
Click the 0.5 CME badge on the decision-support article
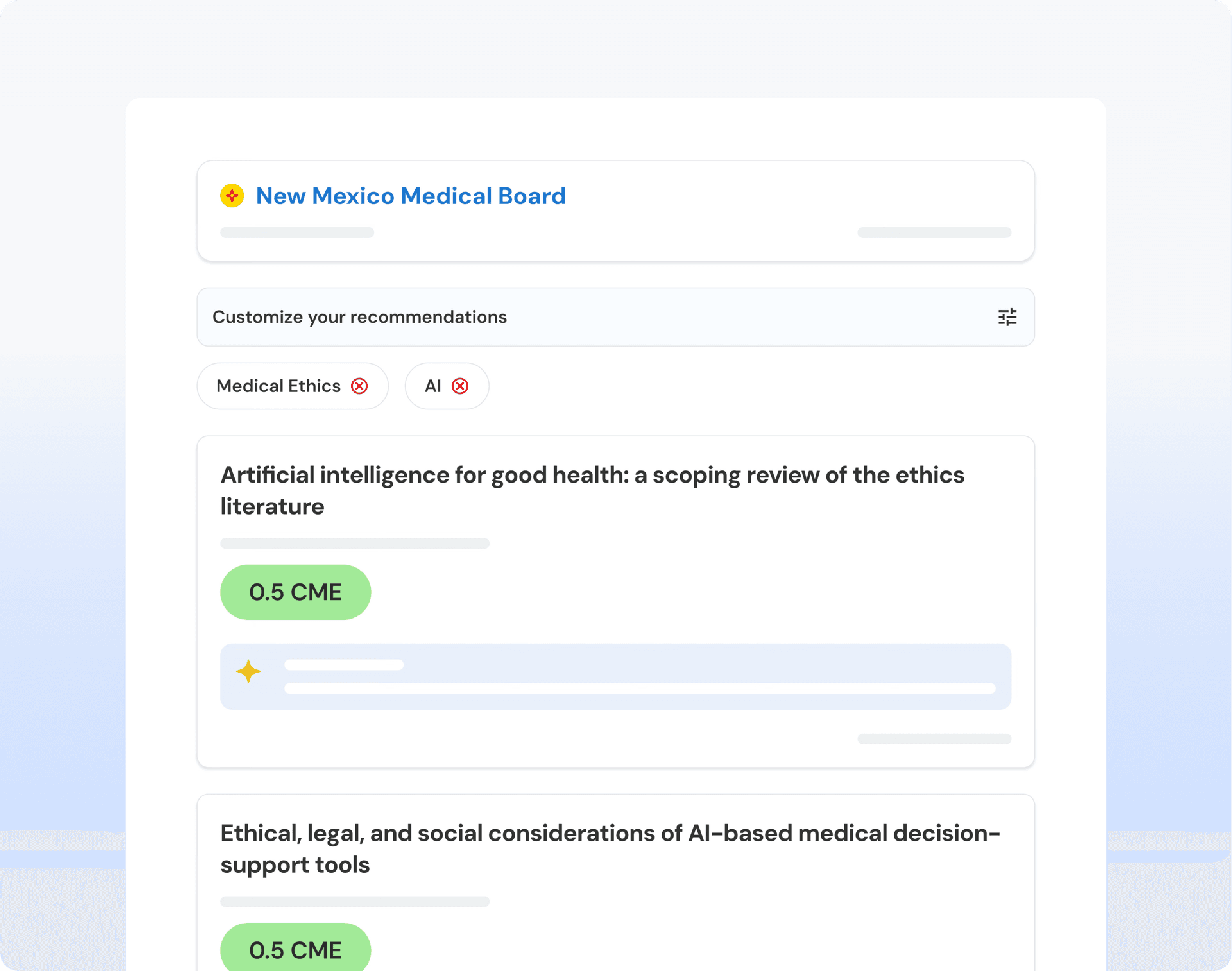(x=295, y=950)
